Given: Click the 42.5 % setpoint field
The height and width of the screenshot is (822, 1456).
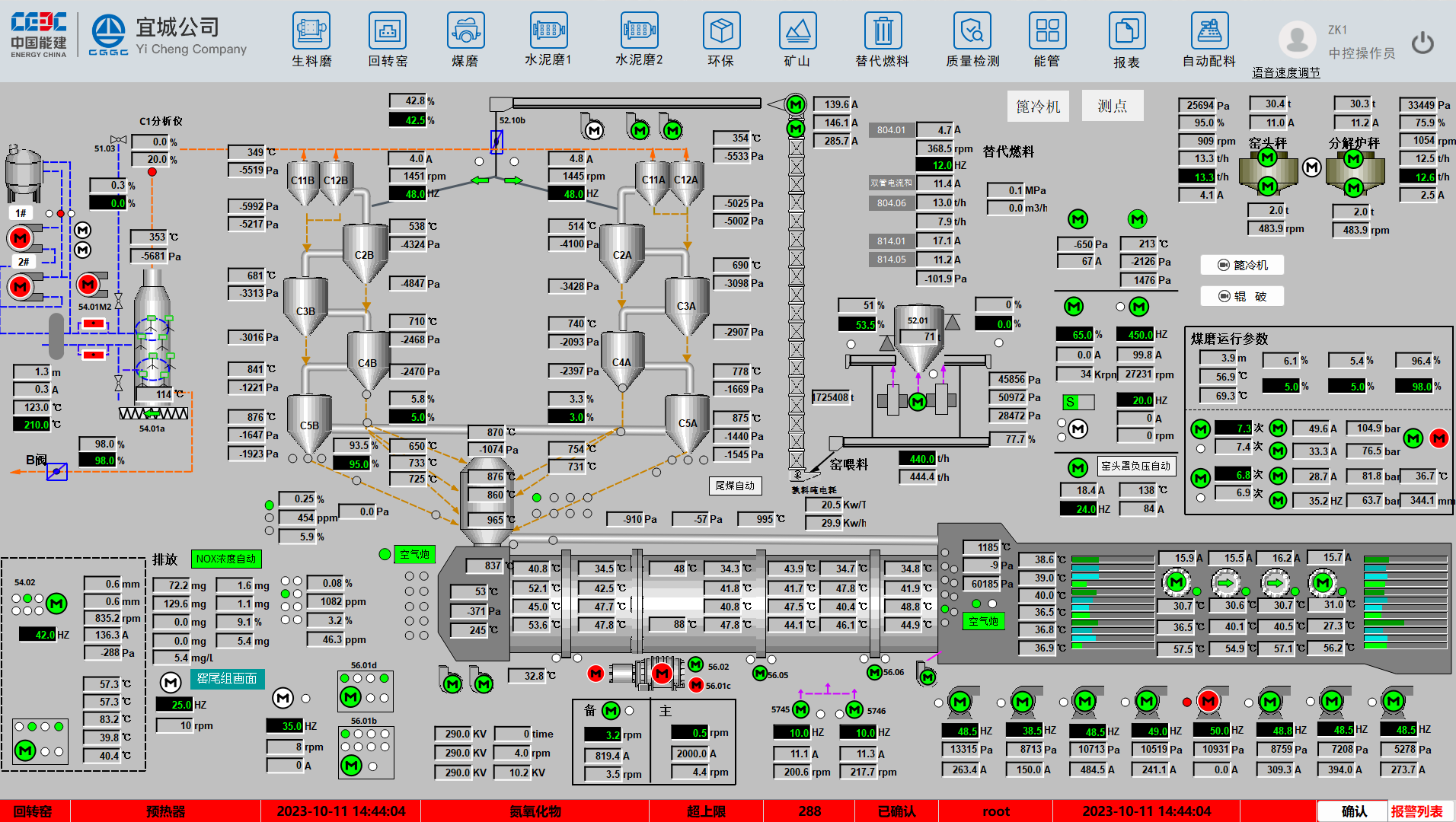Looking at the screenshot, I should pos(407,119).
